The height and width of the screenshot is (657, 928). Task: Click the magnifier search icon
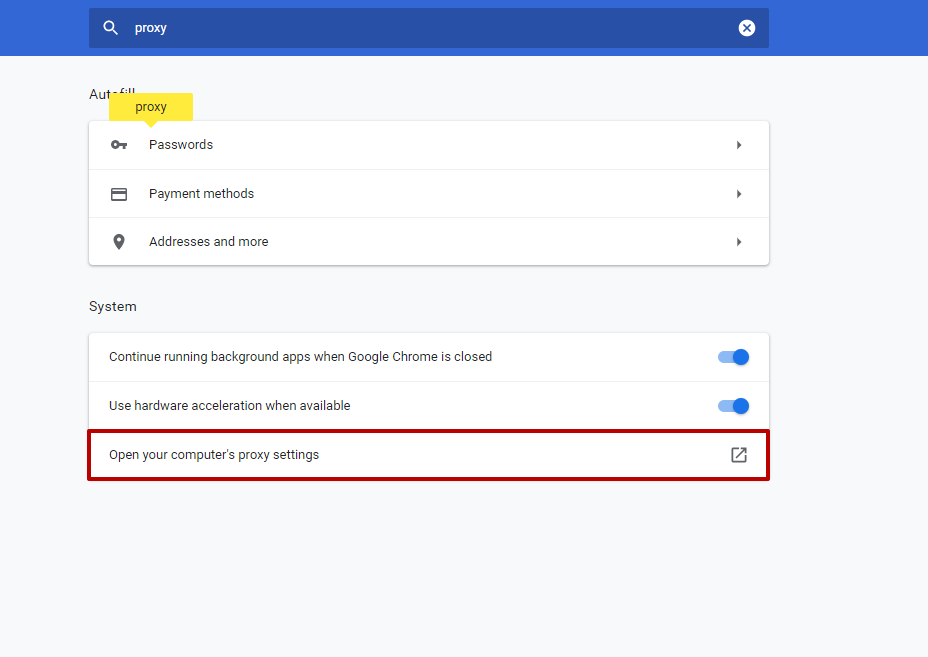click(111, 28)
